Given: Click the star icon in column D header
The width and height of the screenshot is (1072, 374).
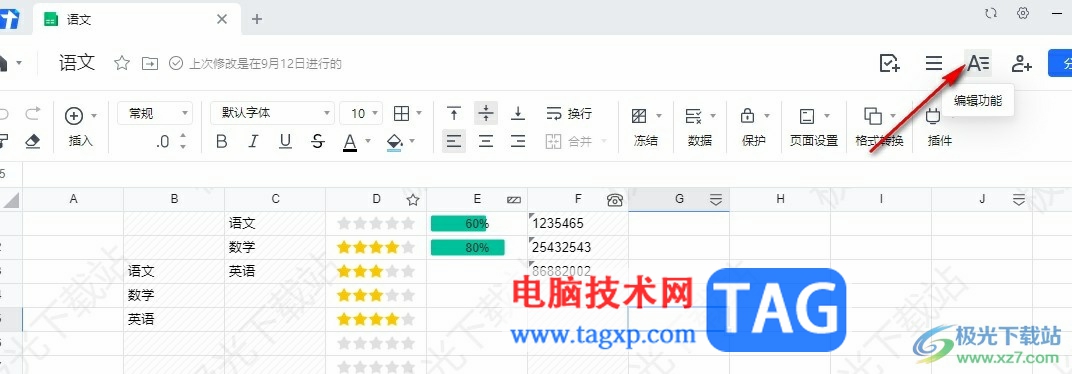Looking at the screenshot, I should (x=412, y=200).
